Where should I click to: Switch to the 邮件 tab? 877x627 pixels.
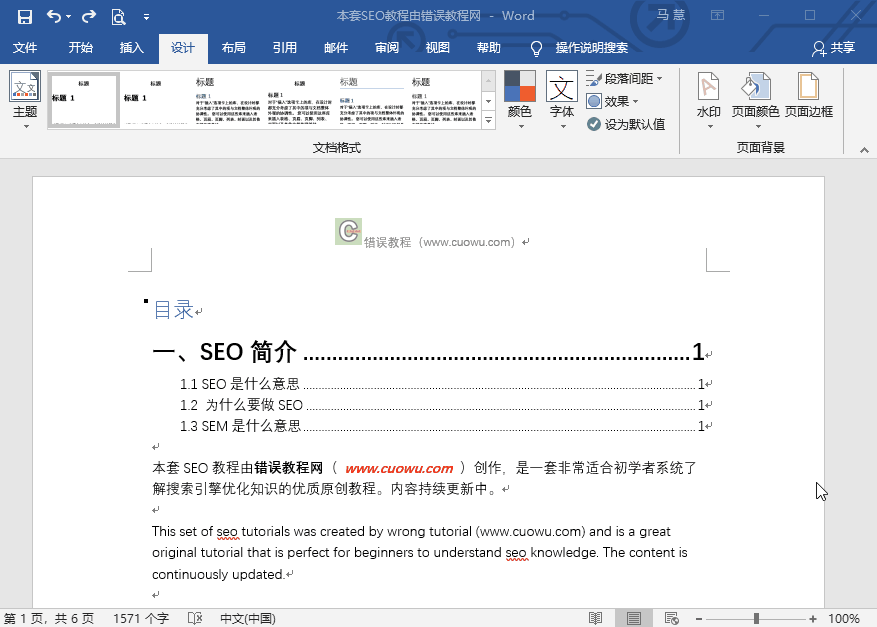pos(336,48)
